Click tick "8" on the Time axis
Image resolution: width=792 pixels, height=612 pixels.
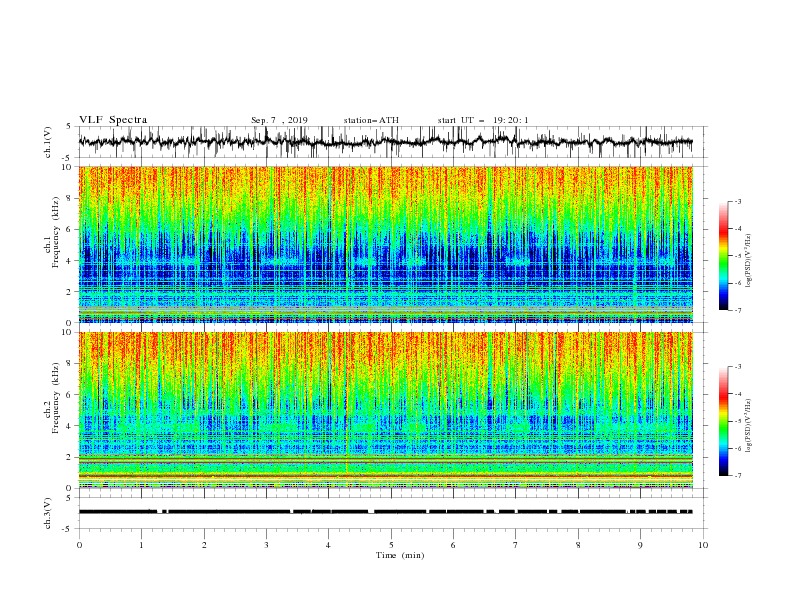578,545
